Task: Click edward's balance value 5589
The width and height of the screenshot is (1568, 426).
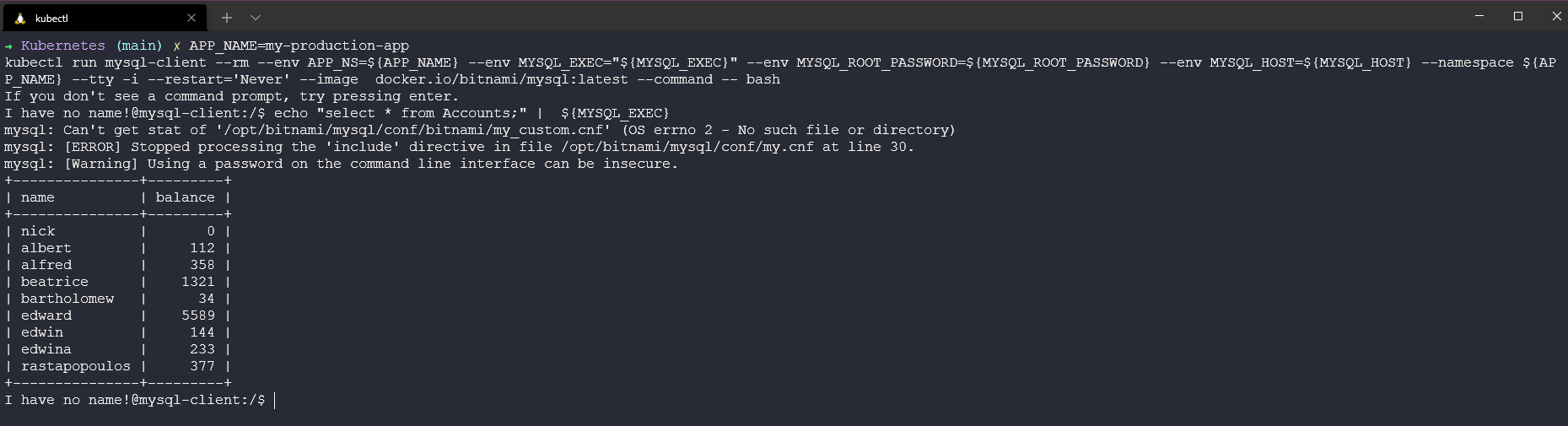Action: click(198, 315)
